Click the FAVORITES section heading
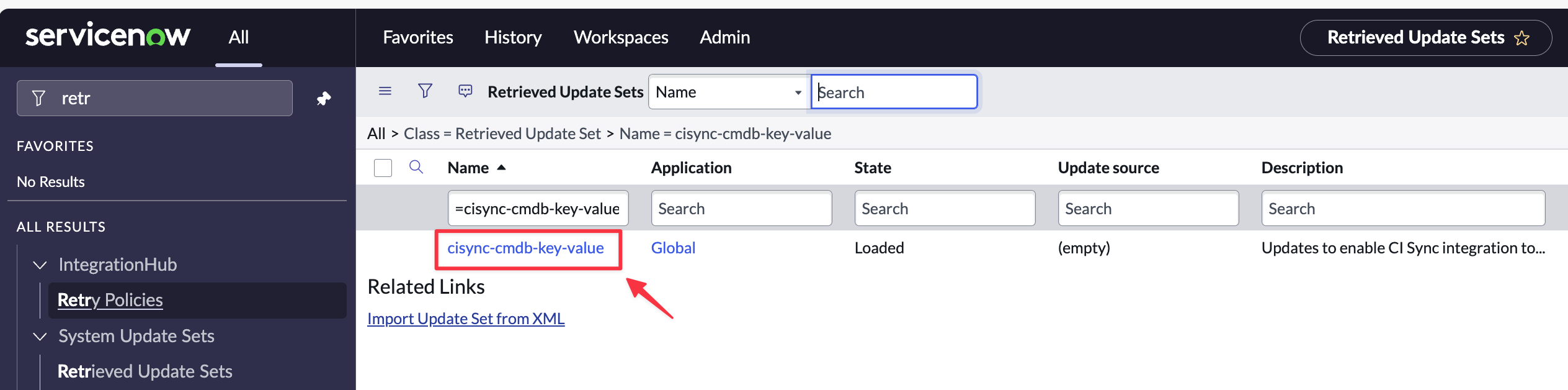The image size is (1568, 390). pyautogui.click(x=55, y=146)
